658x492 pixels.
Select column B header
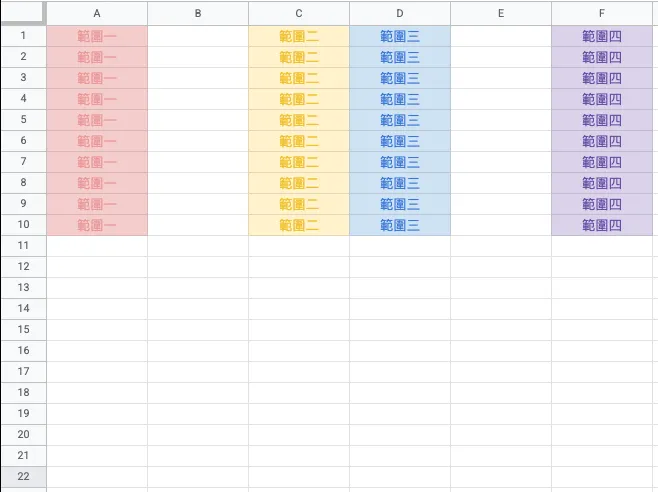click(198, 13)
